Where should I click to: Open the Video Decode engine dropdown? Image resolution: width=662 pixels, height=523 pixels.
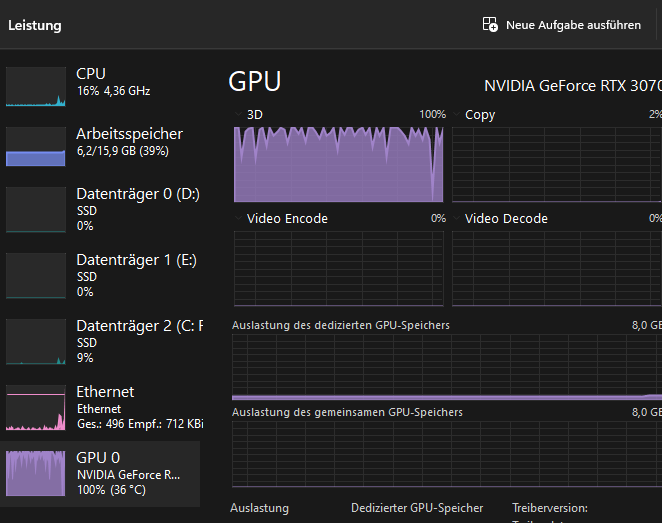click(456, 219)
